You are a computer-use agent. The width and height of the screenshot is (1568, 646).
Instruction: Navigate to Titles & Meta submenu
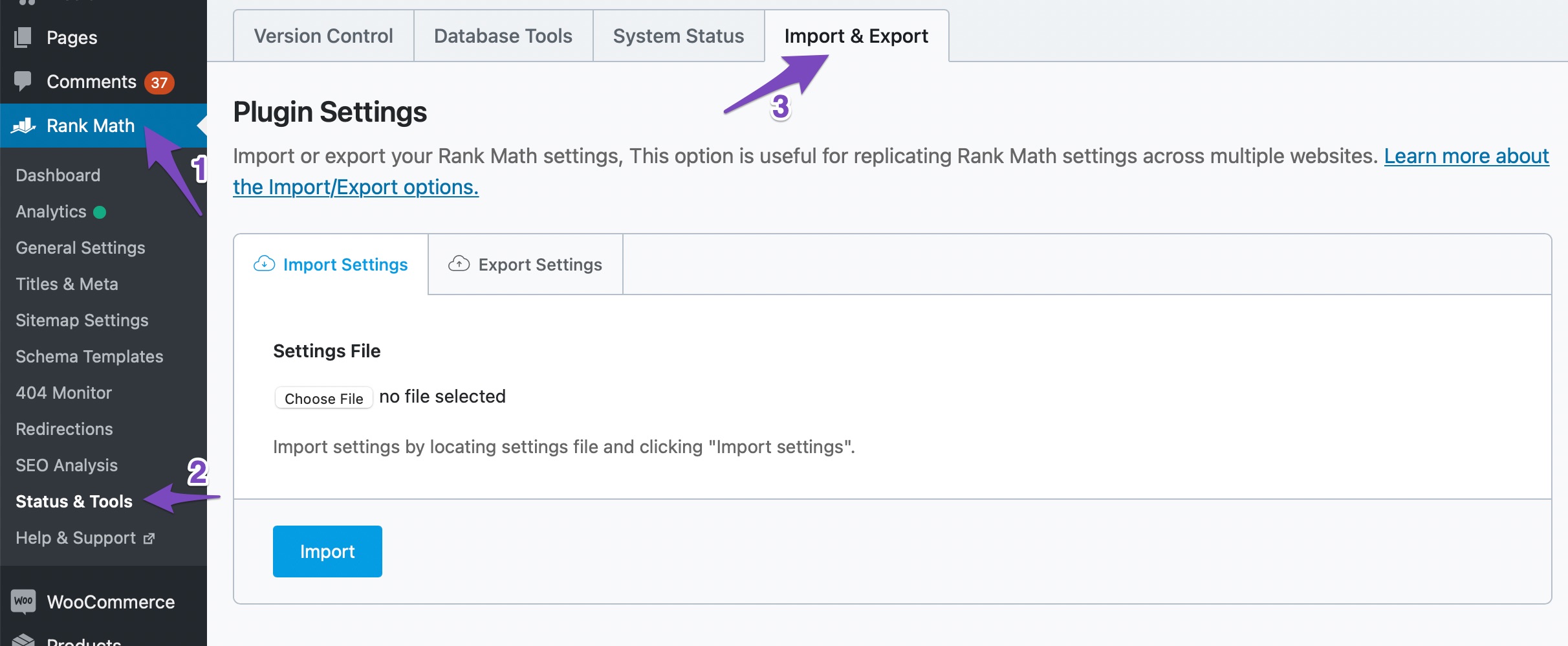tap(67, 284)
